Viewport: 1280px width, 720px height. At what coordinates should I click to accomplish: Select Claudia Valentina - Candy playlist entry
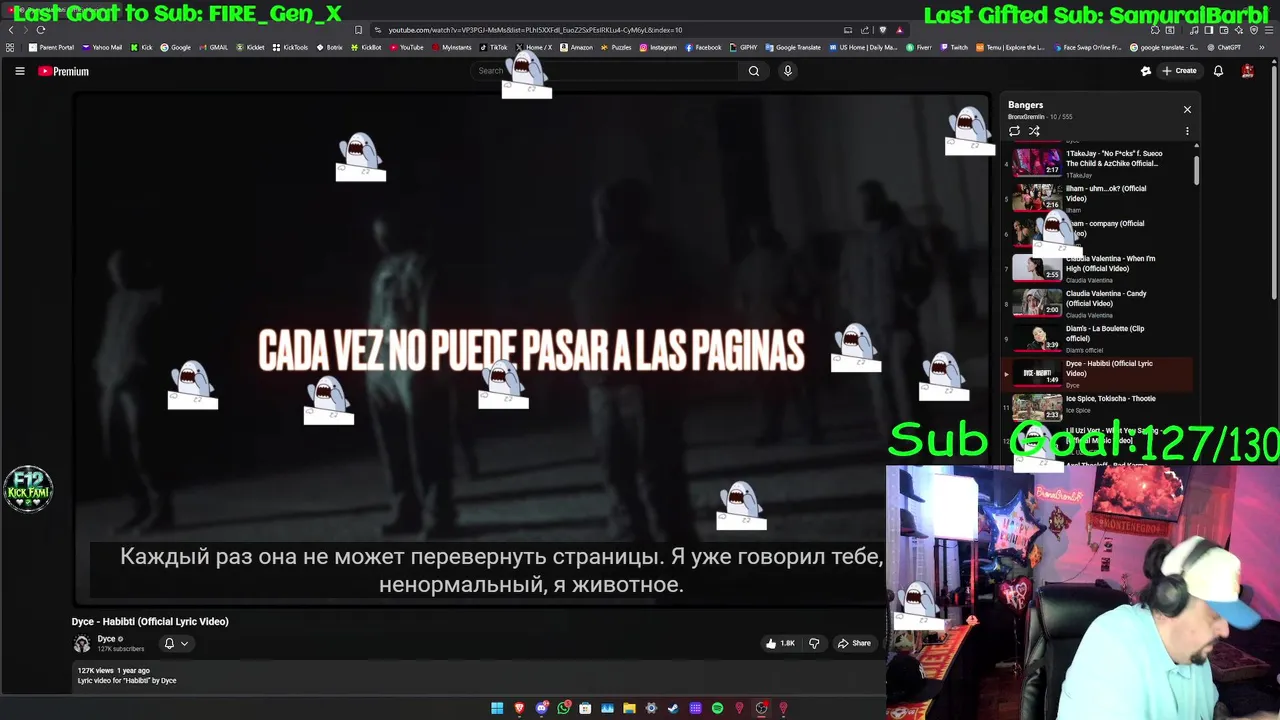(1097, 303)
